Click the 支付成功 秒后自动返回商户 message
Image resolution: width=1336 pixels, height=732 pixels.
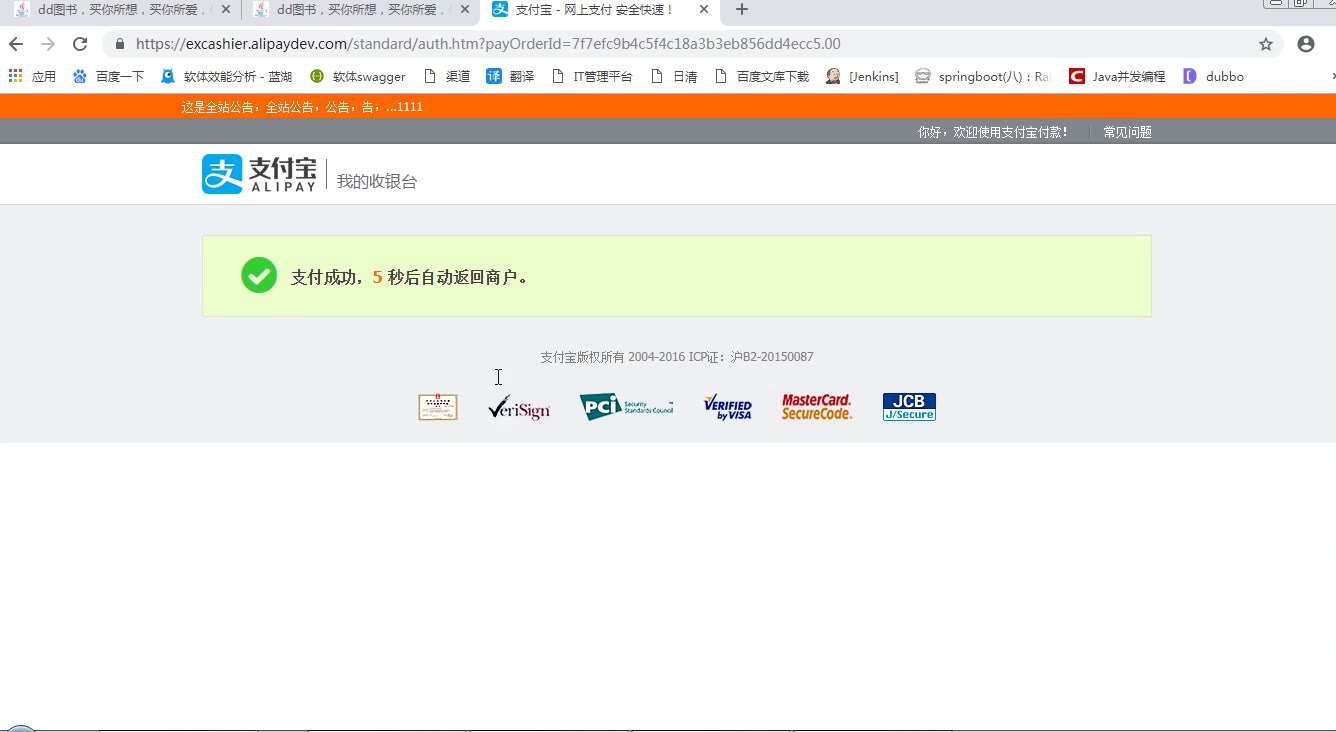click(410, 277)
